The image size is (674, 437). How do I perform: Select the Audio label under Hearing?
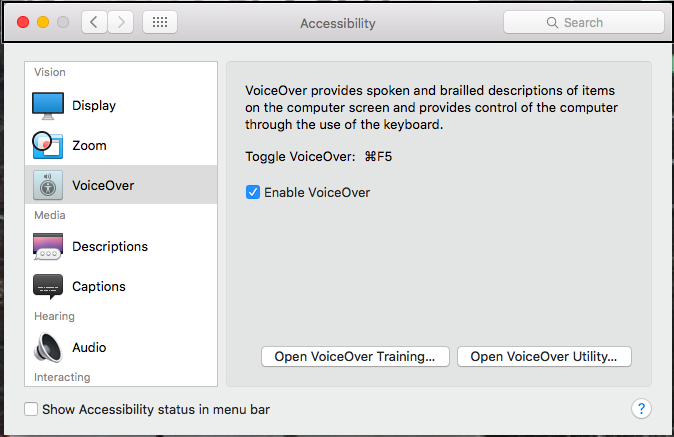(x=89, y=347)
